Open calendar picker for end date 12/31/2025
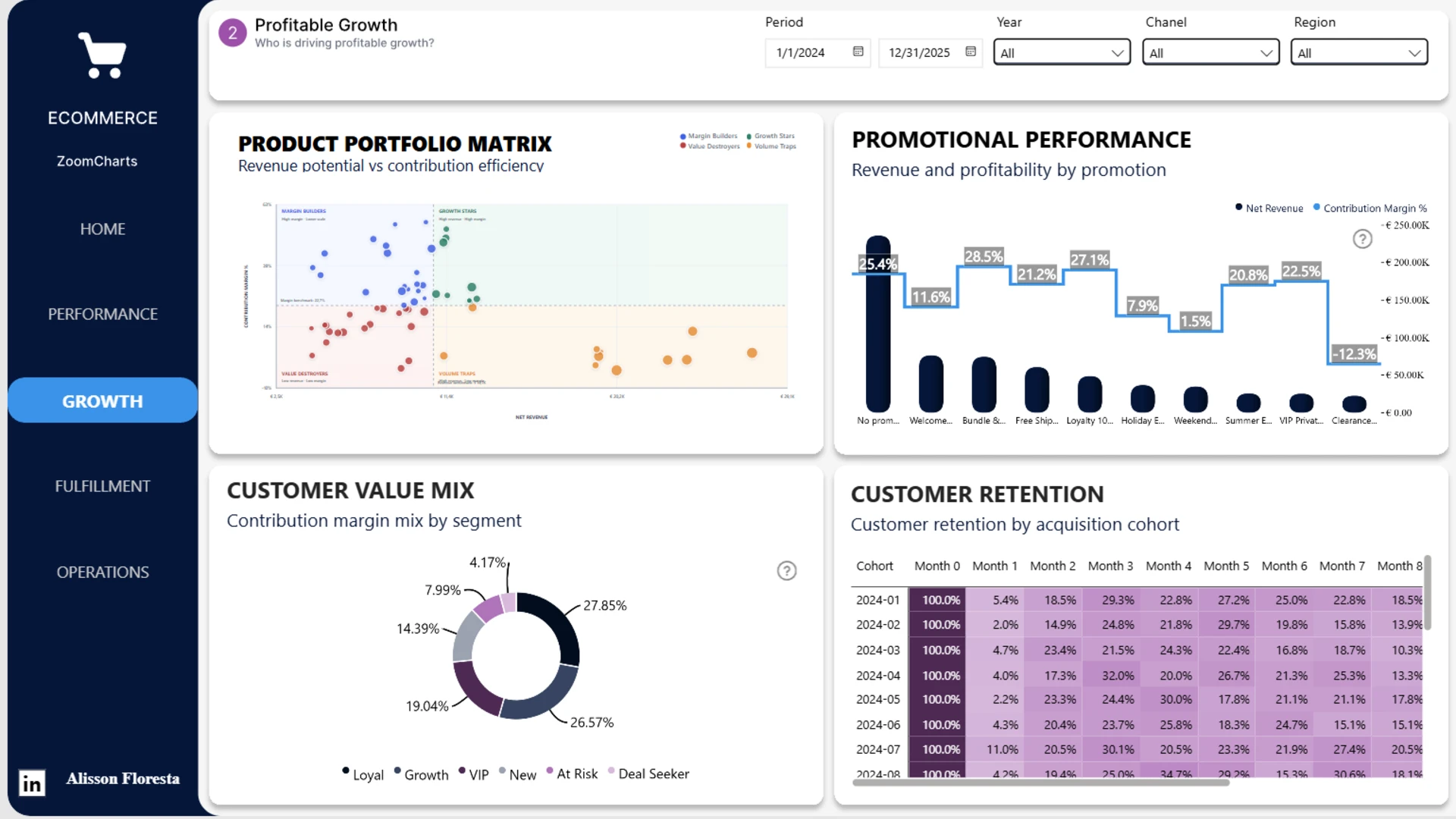Image resolution: width=1456 pixels, height=819 pixels. coord(970,52)
